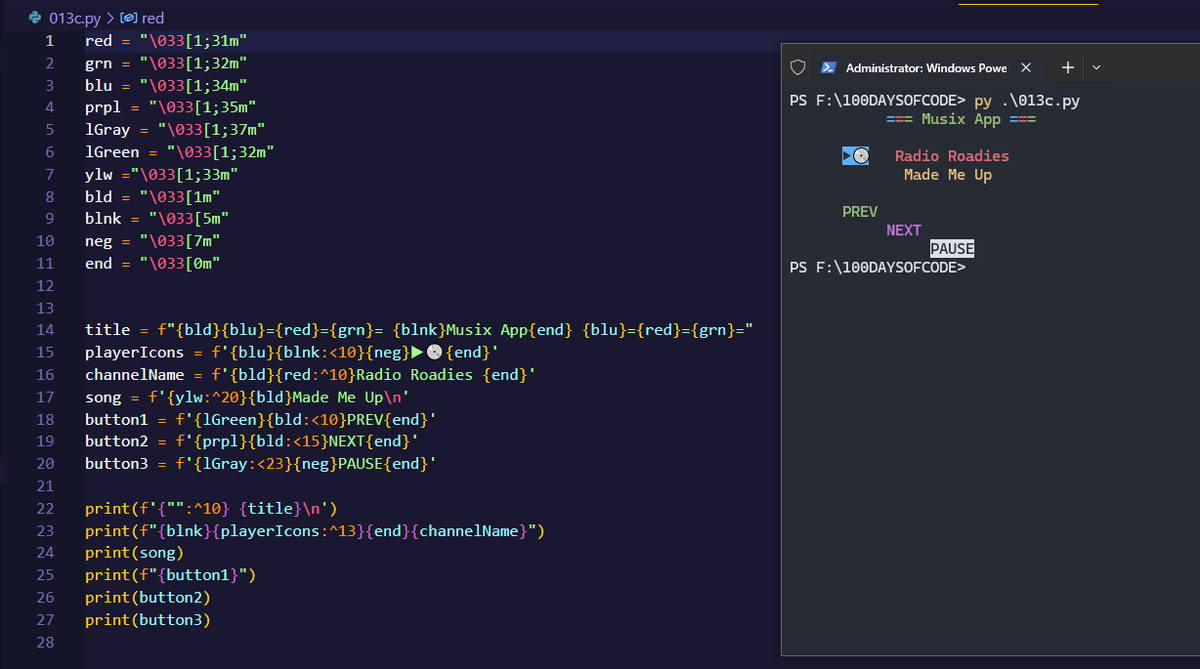The width and height of the screenshot is (1200, 669).
Task: Place cursor on 'red' variable on line 1
Action: click(x=99, y=41)
